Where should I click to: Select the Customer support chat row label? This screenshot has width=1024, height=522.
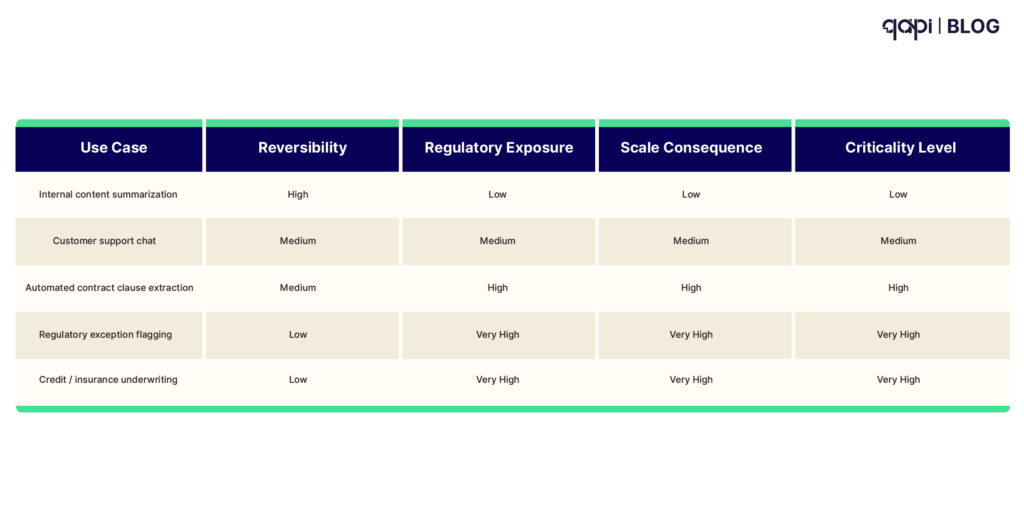[108, 241]
